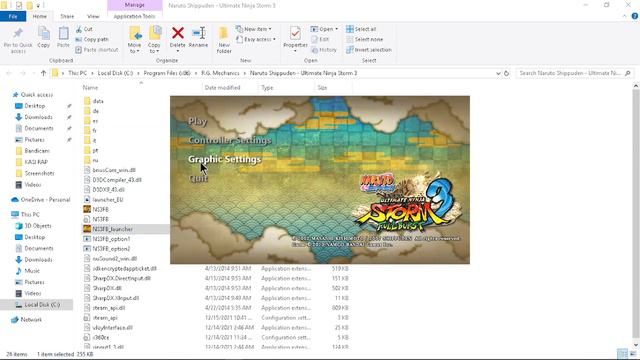Image resolution: width=640 pixels, height=360 pixels.
Task: Click the search box for this folder
Action: (575, 73)
